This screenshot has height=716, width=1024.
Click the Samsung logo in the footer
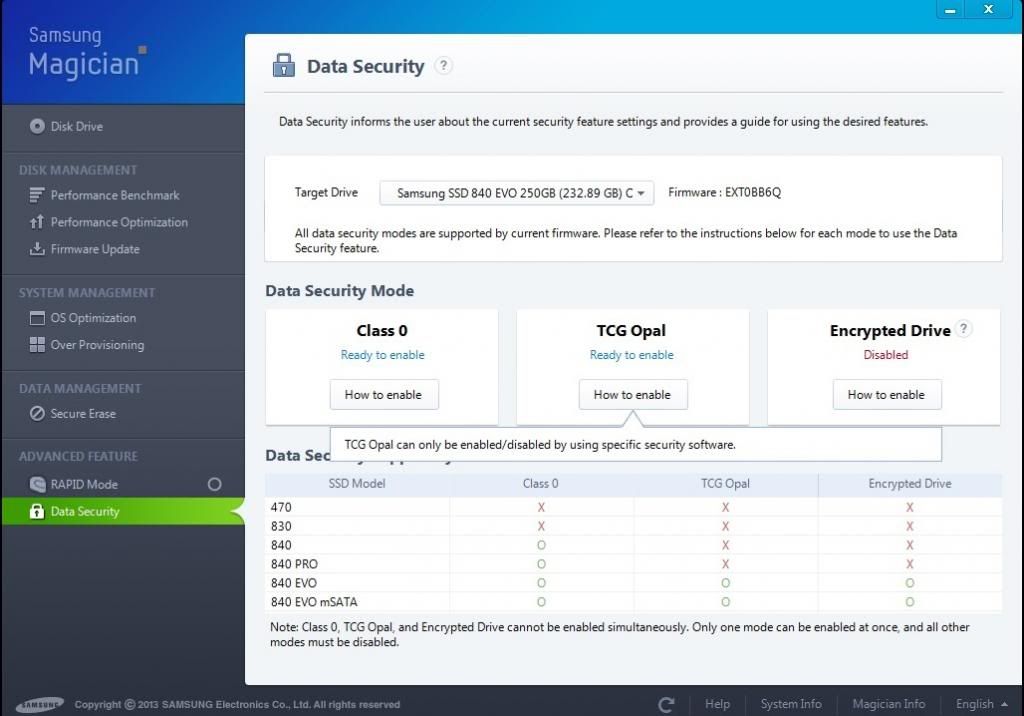[x=39, y=704]
